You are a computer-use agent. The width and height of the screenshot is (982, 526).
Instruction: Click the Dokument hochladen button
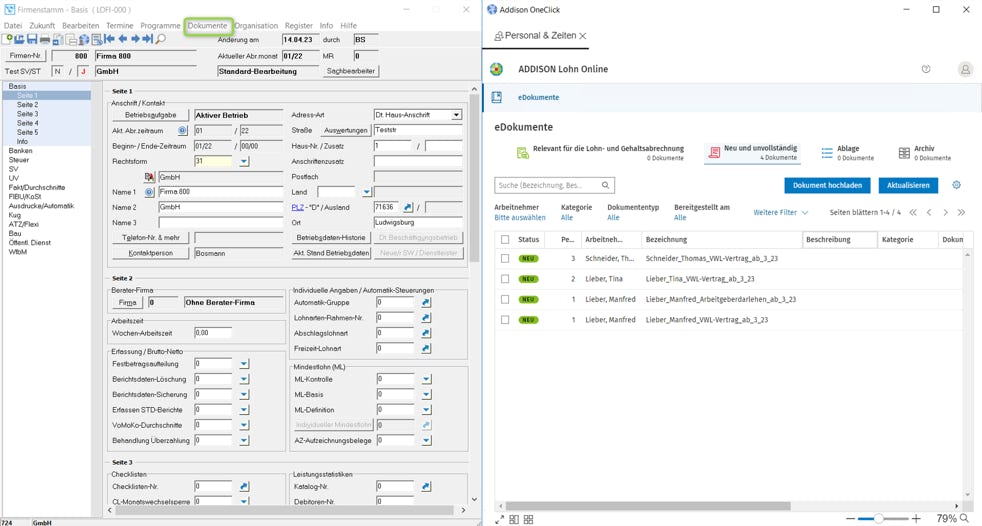[826, 186]
